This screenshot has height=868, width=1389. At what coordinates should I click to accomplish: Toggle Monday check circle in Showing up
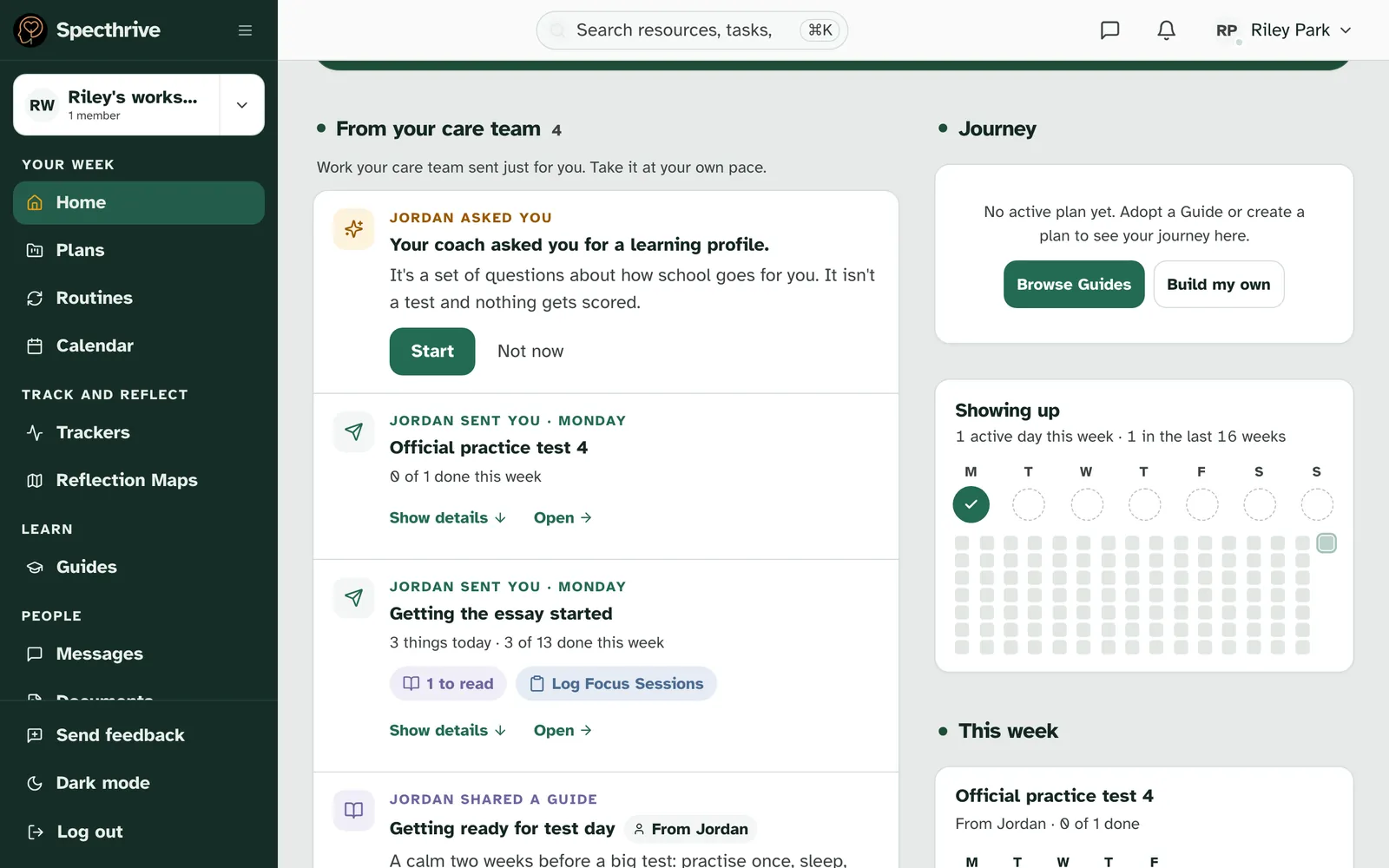971,504
